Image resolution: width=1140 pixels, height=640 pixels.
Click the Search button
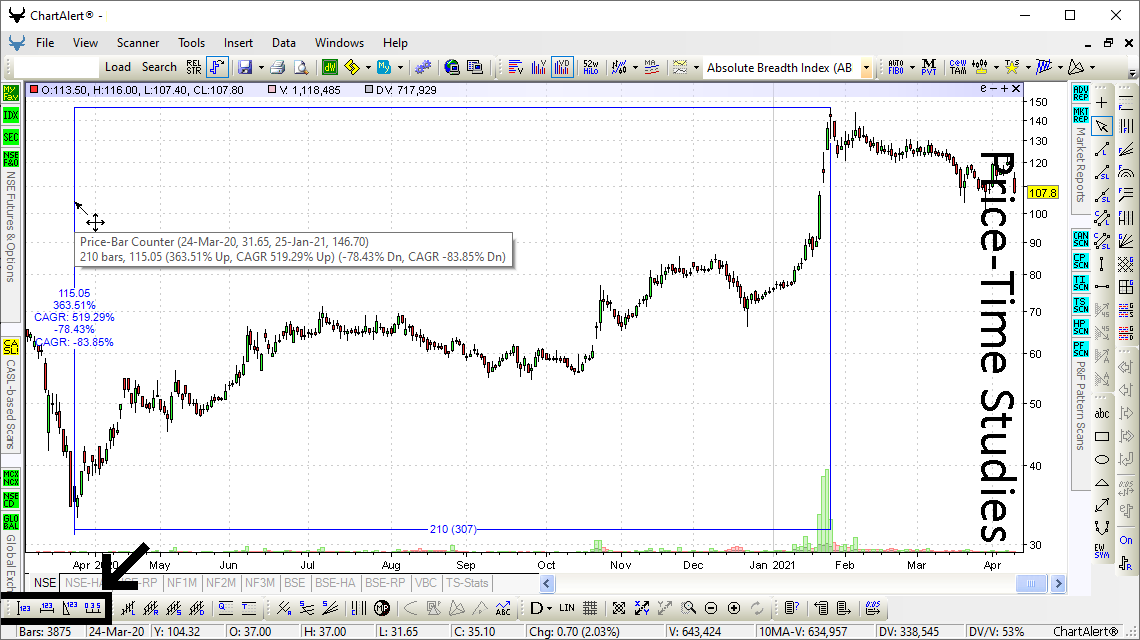tap(159, 67)
